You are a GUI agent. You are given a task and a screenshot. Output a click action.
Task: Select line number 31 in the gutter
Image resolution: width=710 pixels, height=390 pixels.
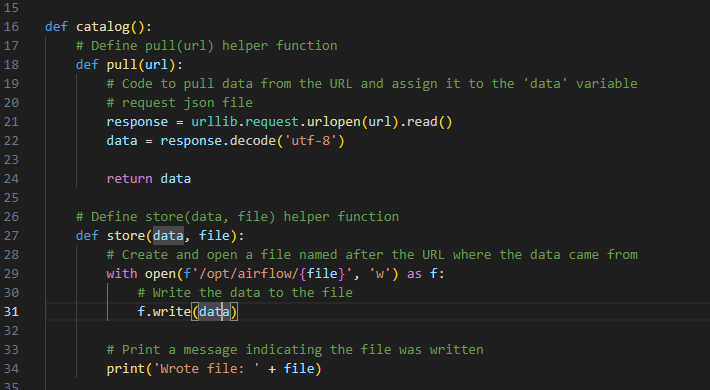click(11, 312)
